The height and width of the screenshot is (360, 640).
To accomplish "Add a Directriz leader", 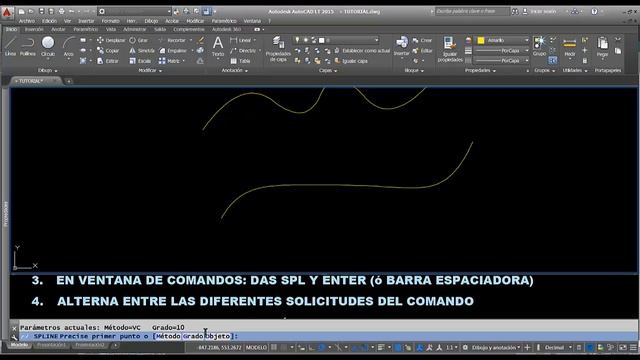I will 243,51.
